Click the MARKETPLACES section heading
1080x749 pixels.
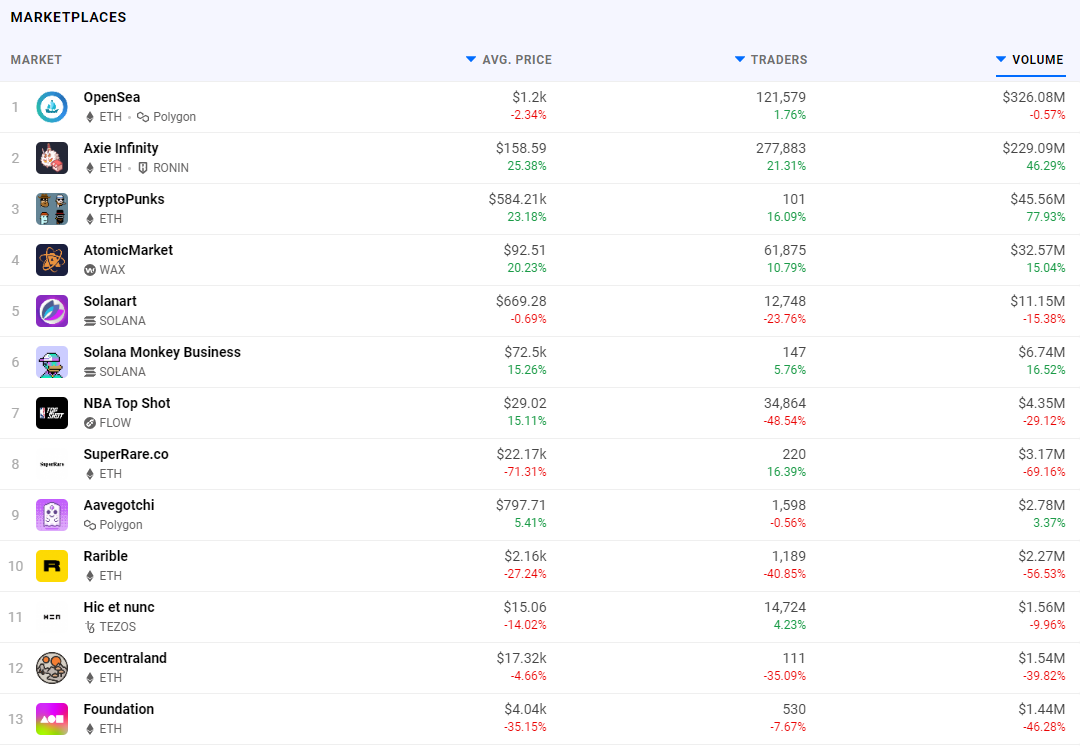(x=68, y=17)
